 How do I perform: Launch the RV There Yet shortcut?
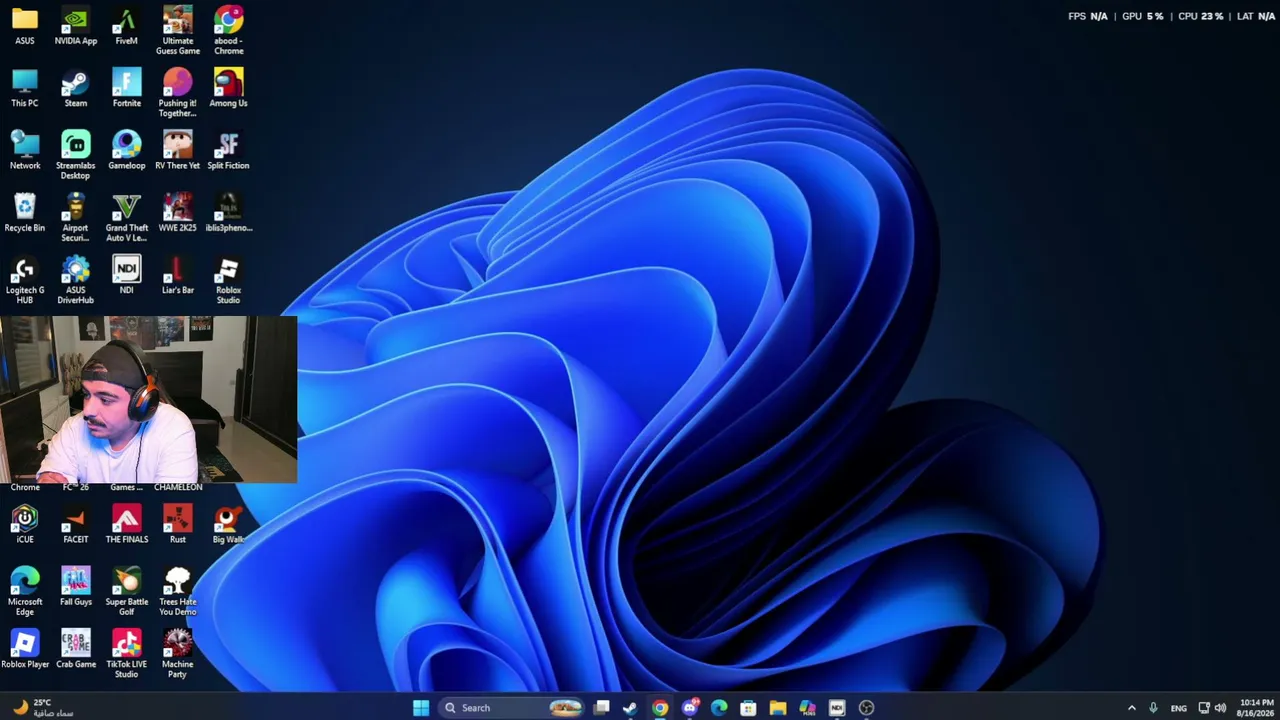tap(178, 151)
